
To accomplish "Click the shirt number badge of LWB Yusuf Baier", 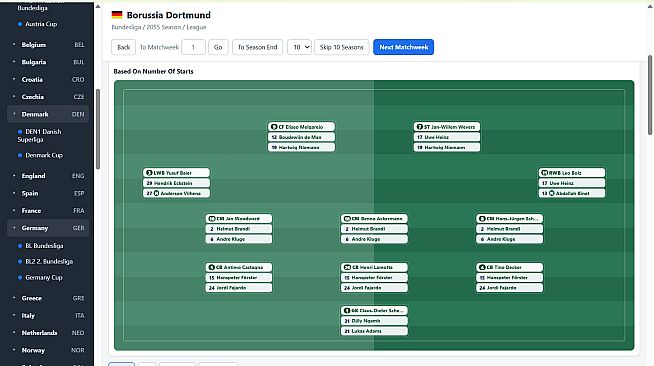I will pyautogui.click(x=149, y=173).
